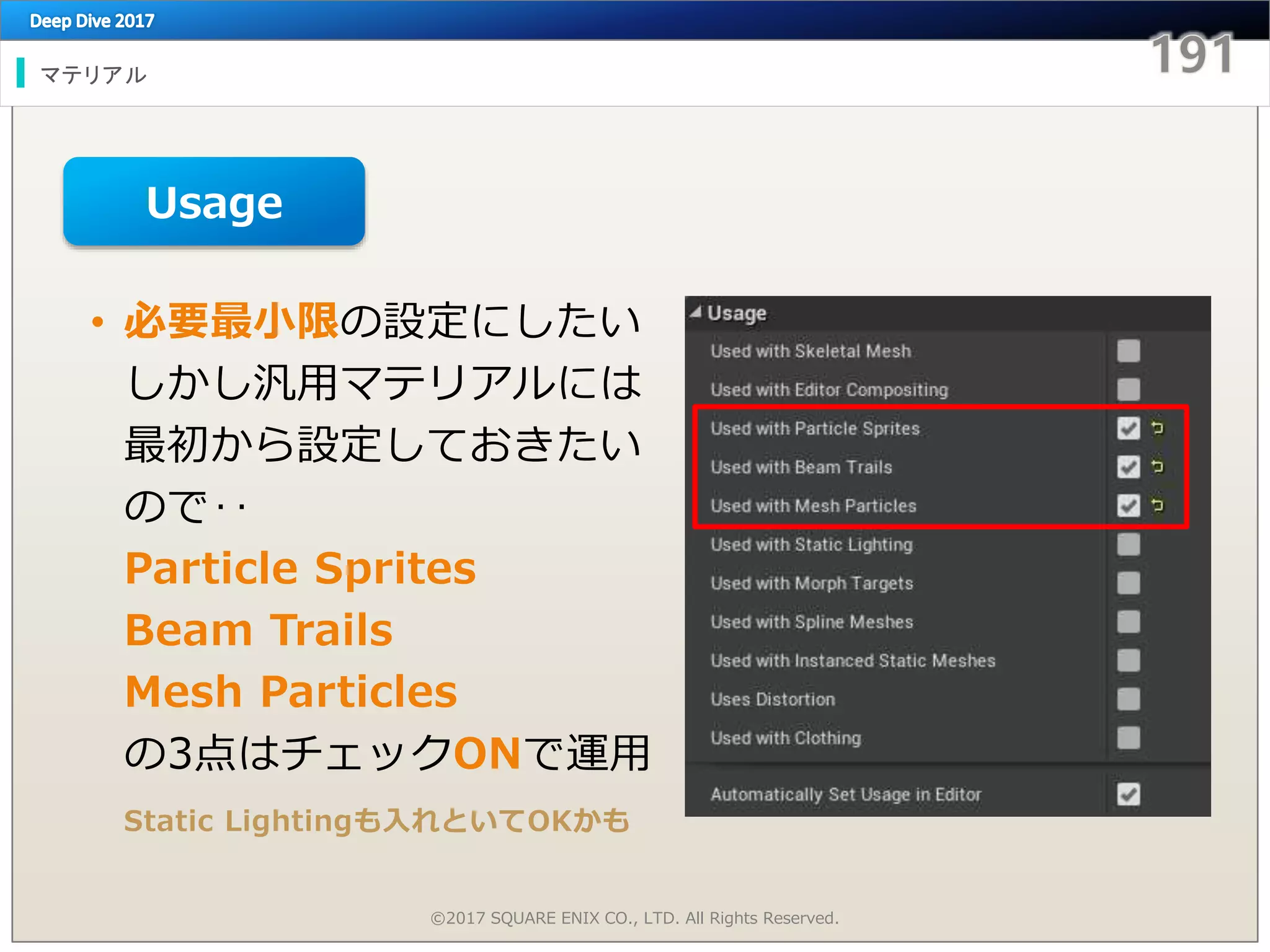Enable Used with Editor Compositing checkbox
The width and height of the screenshot is (1270, 952).
[1128, 390]
